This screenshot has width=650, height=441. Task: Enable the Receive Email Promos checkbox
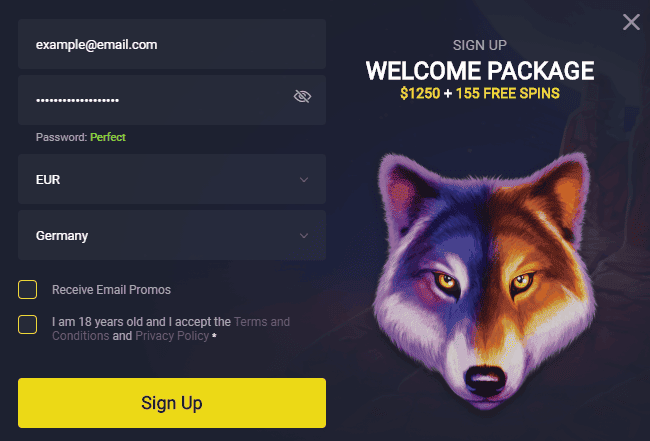click(27, 289)
